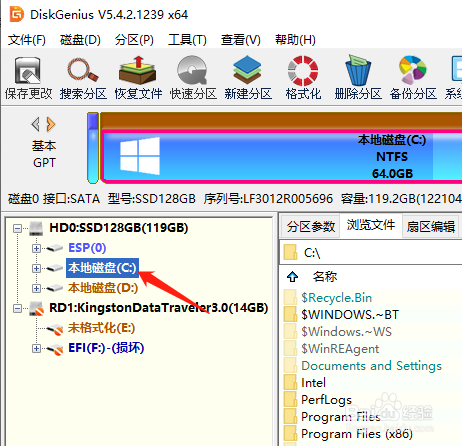Click the 搜索分区 search partition icon
The height and width of the screenshot is (446, 462).
pos(83,70)
